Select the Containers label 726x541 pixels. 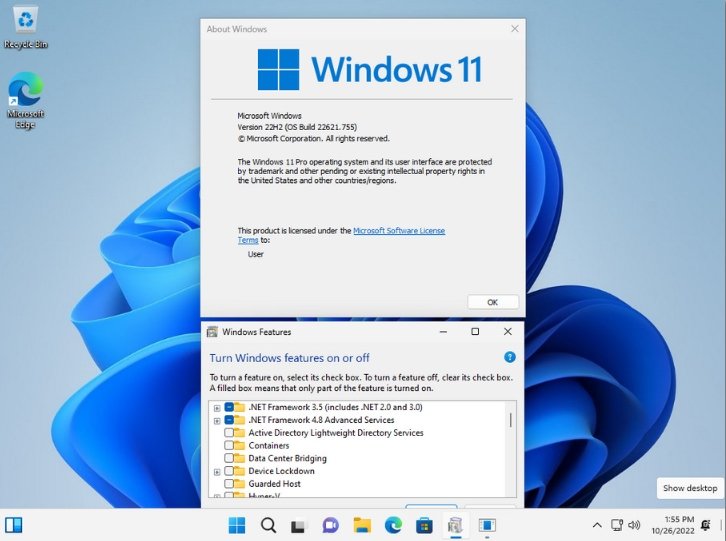[269, 446]
